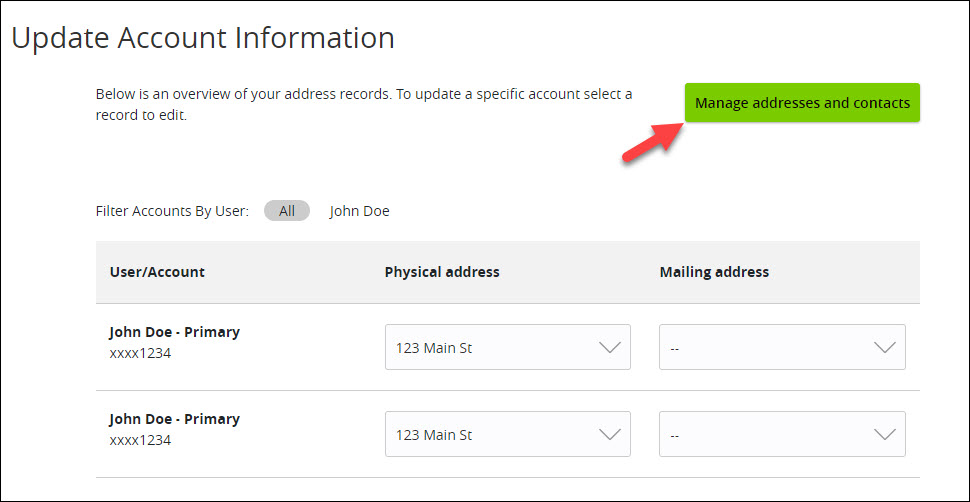Click the User/Account column header
Image resolution: width=970 pixels, height=502 pixels.
[157, 272]
